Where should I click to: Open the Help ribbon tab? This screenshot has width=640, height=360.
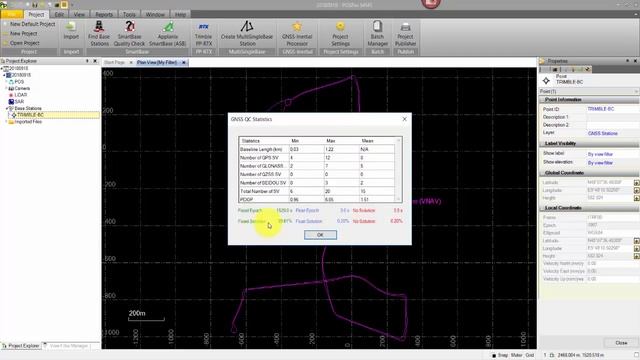click(x=180, y=14)
